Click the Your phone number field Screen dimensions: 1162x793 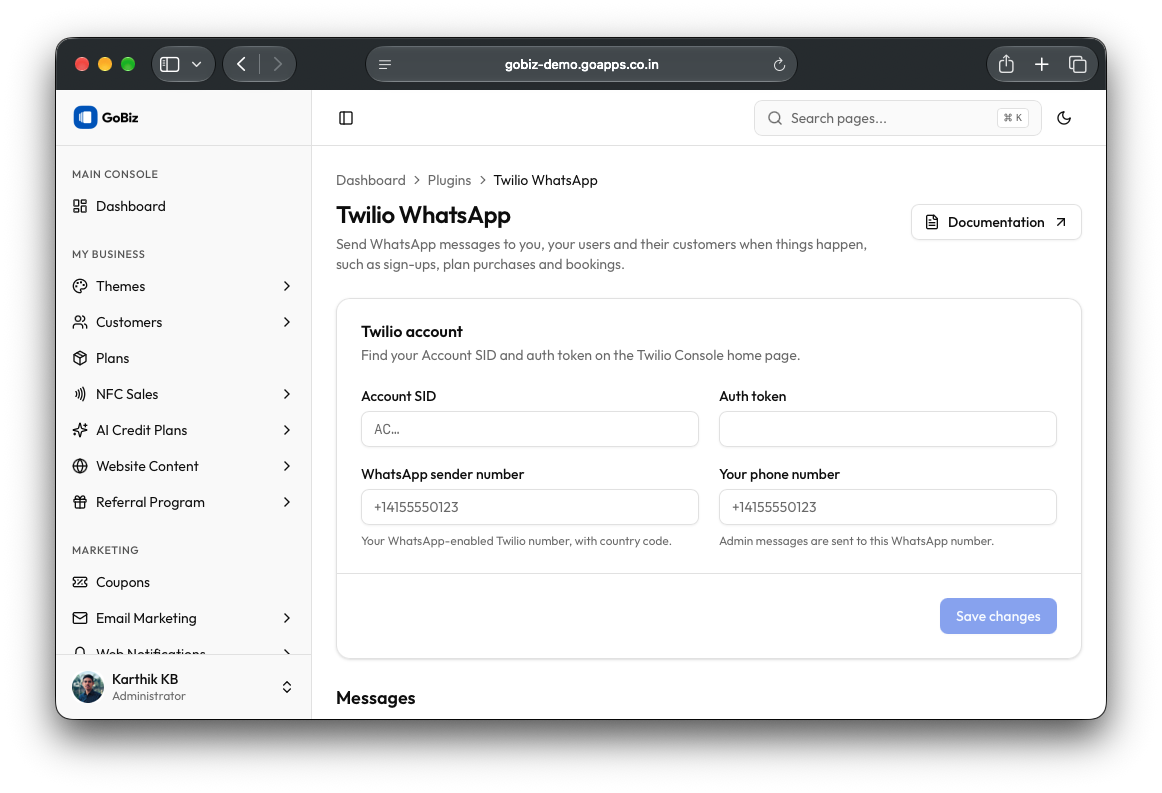[888, 507]
